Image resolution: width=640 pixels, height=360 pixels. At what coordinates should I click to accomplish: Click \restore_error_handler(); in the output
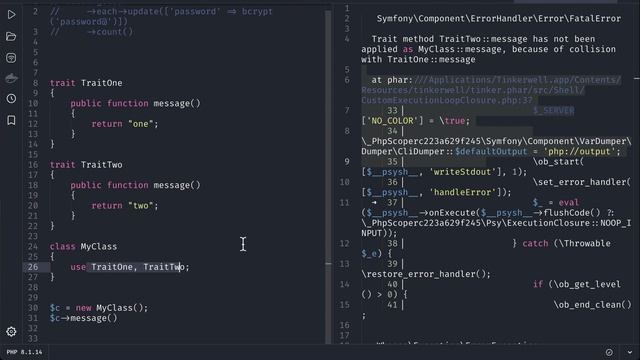tap(426, 274)
